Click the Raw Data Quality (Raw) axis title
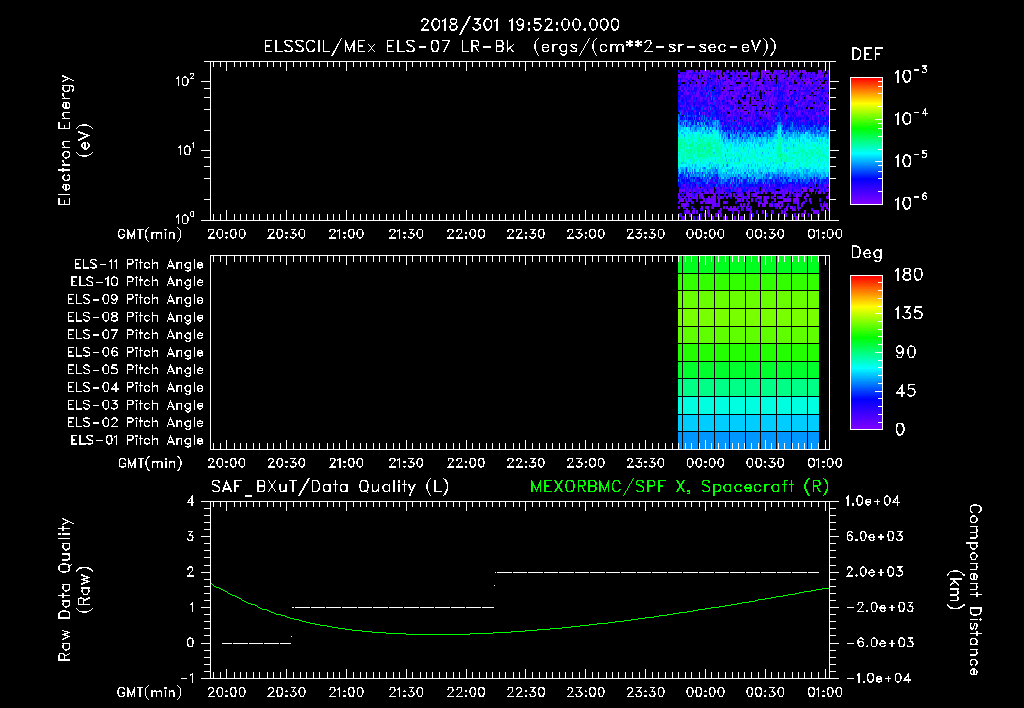Image resolution: width=1024 pixels, height=708 pixels. pos(74,590)
